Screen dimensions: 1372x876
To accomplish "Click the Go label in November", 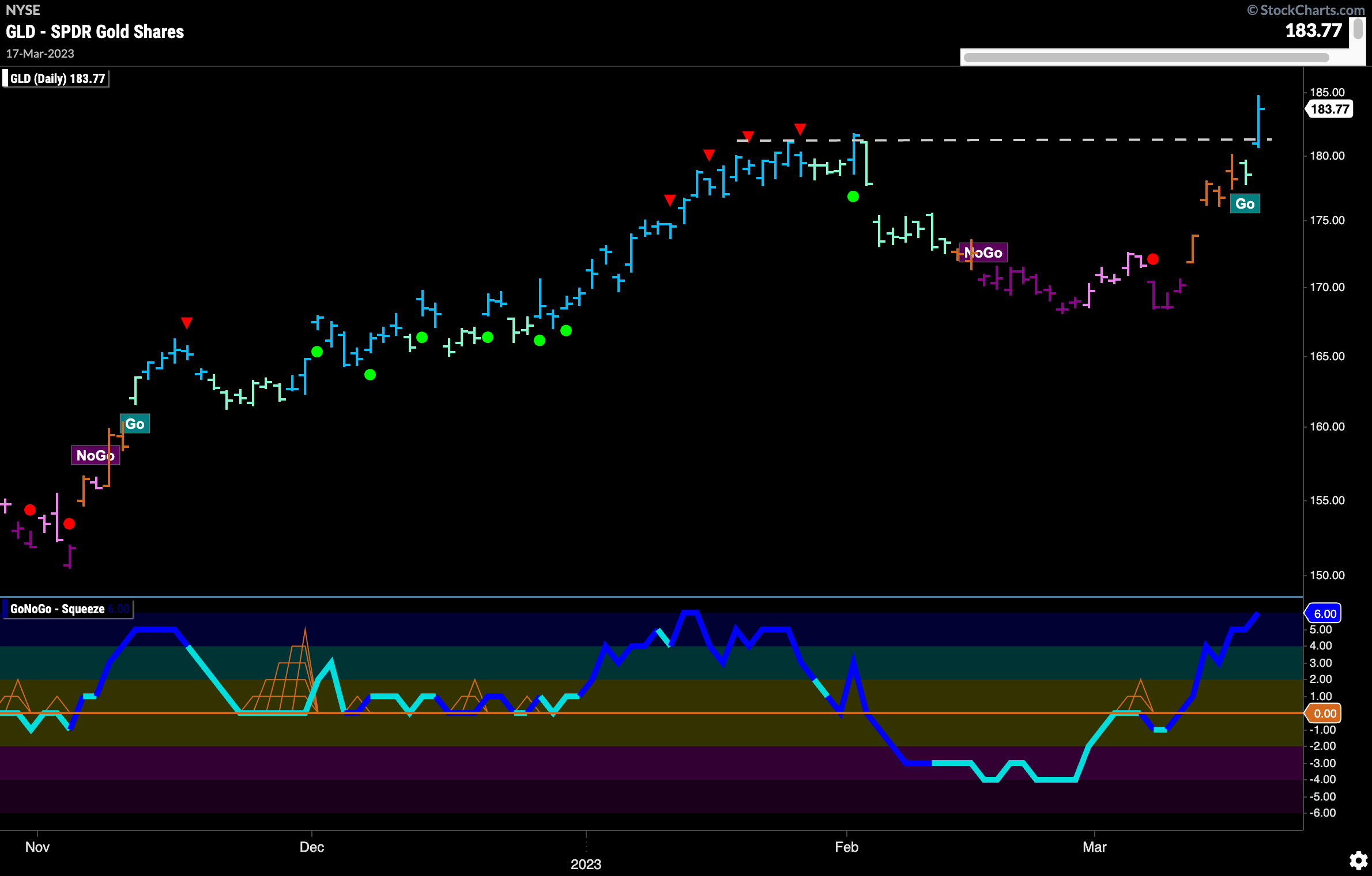I will pos(135,424).
